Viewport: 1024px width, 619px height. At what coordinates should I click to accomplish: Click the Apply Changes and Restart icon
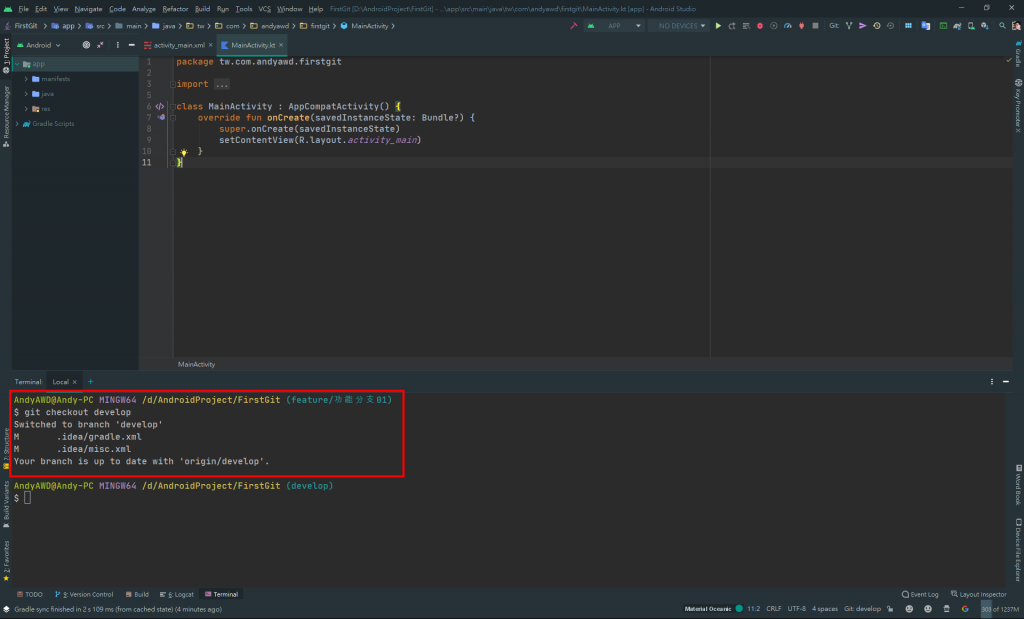732,26
